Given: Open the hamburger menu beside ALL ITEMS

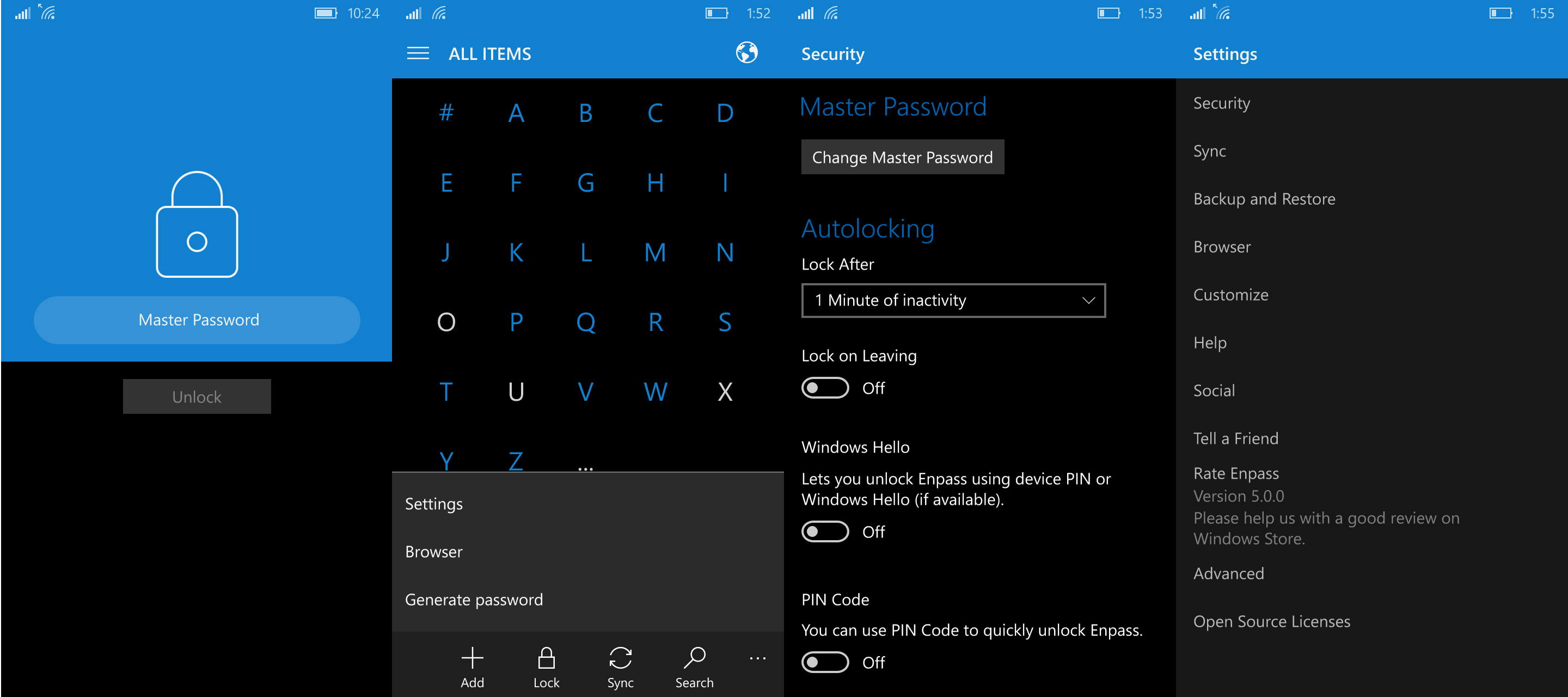Looking at the screenshot, I should (418, 53).
